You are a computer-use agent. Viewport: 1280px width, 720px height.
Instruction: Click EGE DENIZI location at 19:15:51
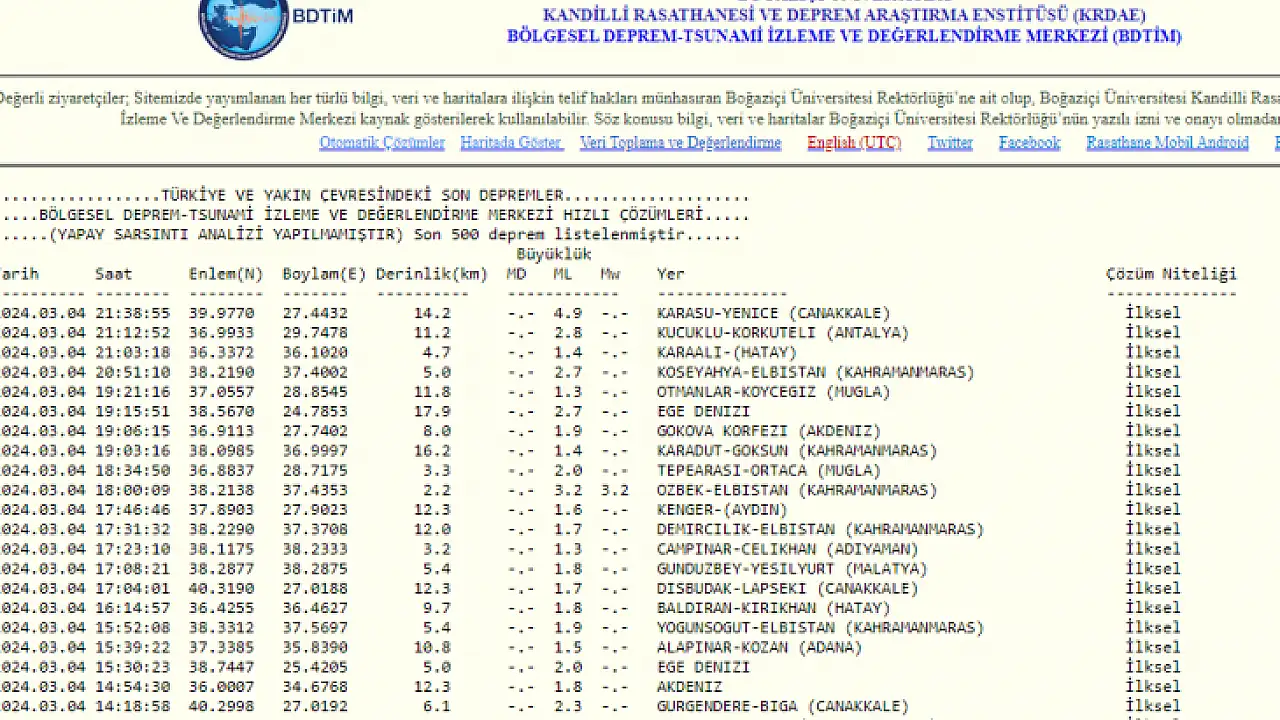coord(703,411)
